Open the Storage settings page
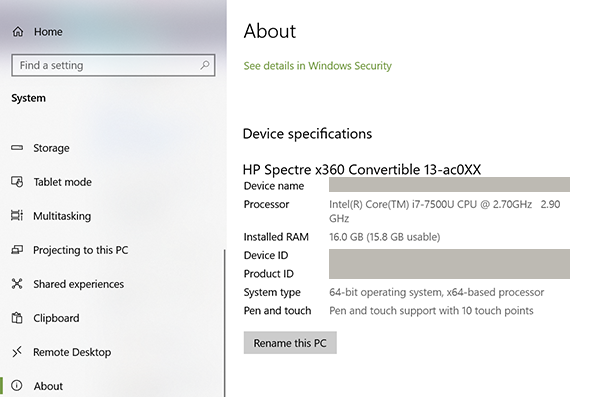The image size is (600, 397). [x=51, y=148]
